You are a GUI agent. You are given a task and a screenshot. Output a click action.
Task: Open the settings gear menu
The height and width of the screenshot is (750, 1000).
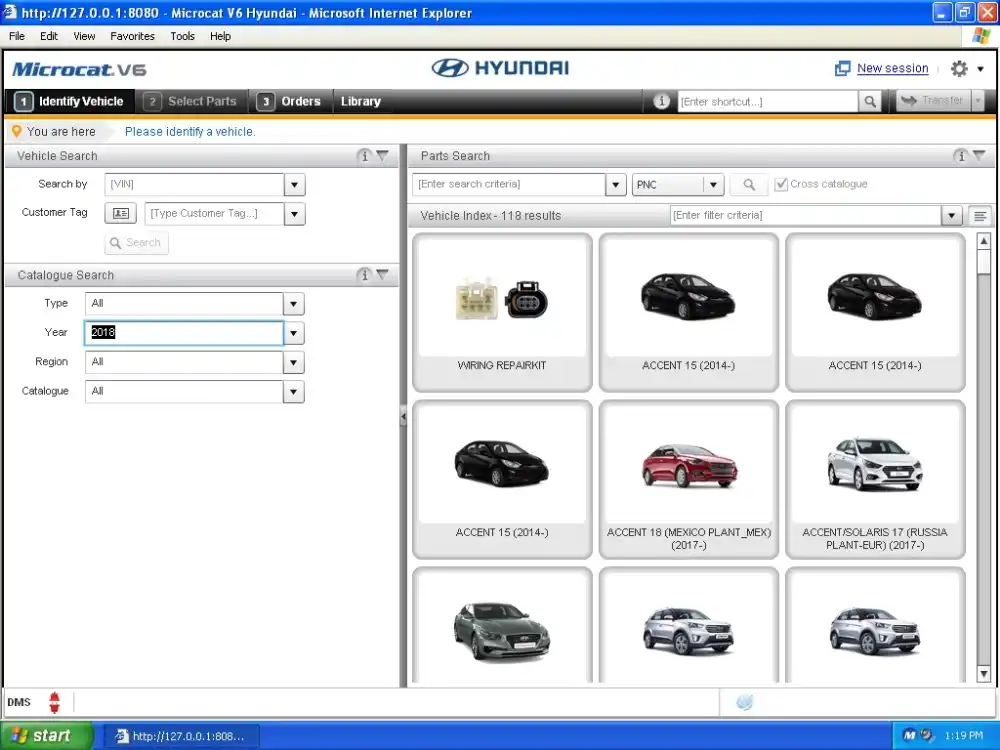(x=960, y=69)
